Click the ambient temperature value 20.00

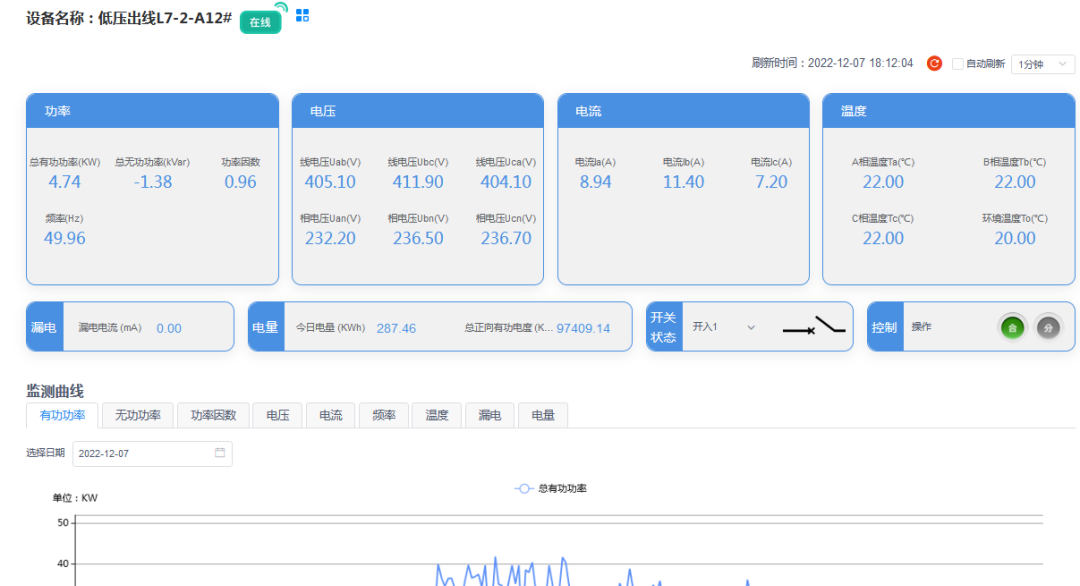[x=1015, y=238]
